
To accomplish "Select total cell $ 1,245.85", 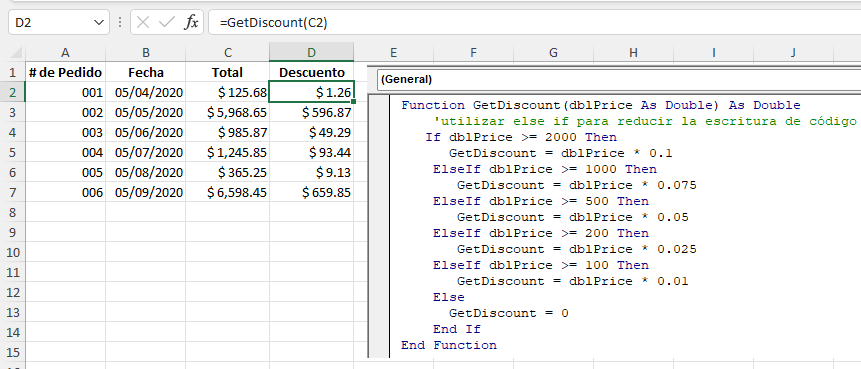I will click(228, 152).
